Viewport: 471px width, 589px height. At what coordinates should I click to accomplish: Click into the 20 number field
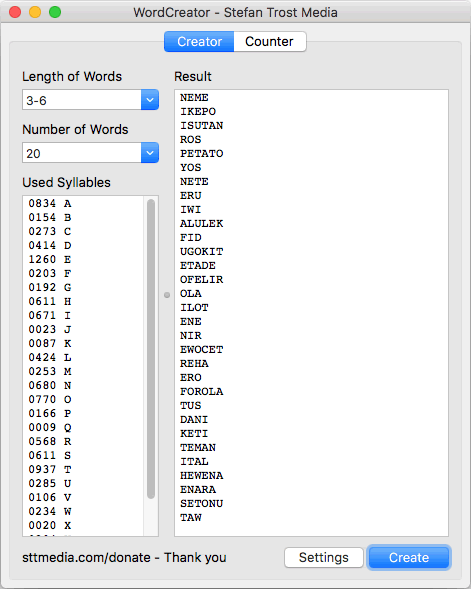(82, 153)
